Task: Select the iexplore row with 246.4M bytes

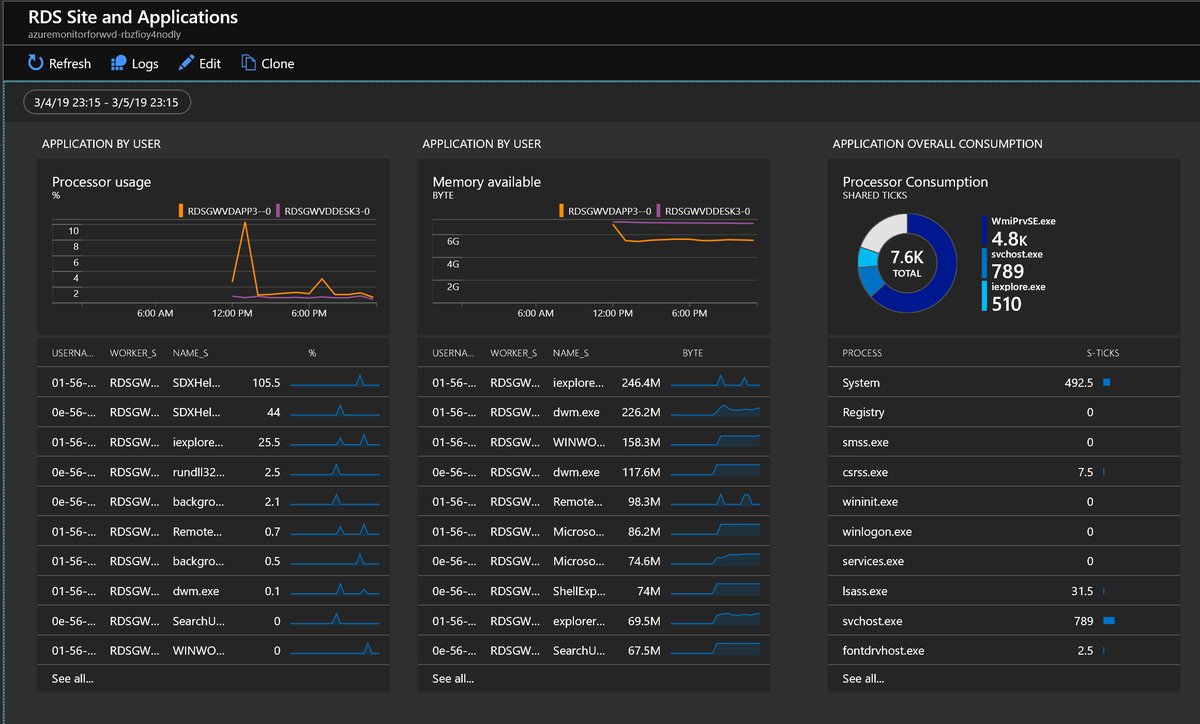Action: pyautogui.click(x=594, y=382)
